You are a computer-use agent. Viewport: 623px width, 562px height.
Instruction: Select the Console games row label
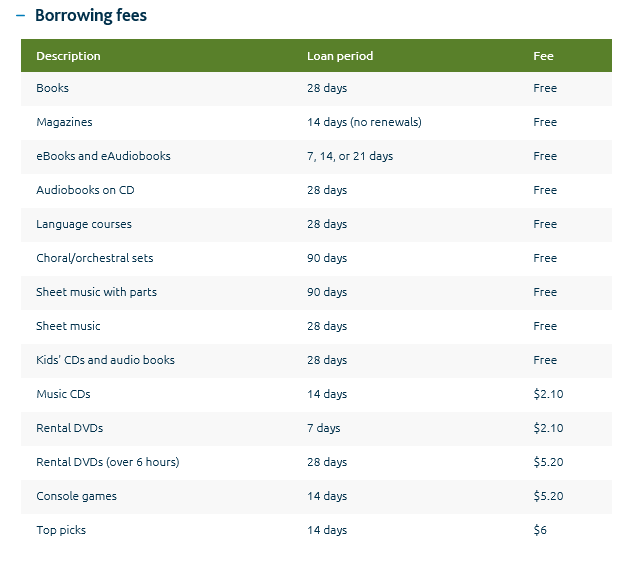click(76, 496)
